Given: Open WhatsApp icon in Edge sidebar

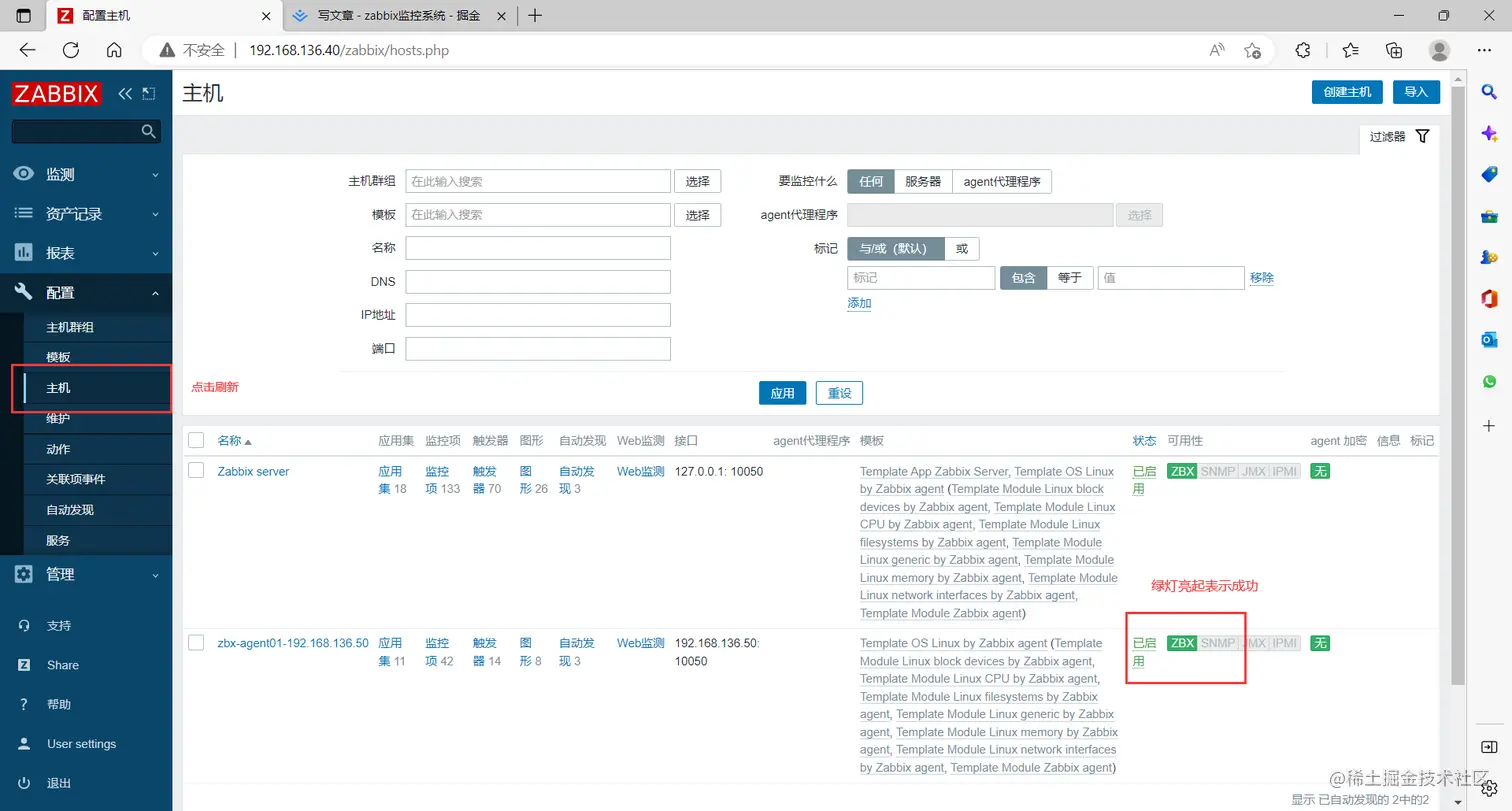Looking at the screenshot, I should click(1489, 382).
